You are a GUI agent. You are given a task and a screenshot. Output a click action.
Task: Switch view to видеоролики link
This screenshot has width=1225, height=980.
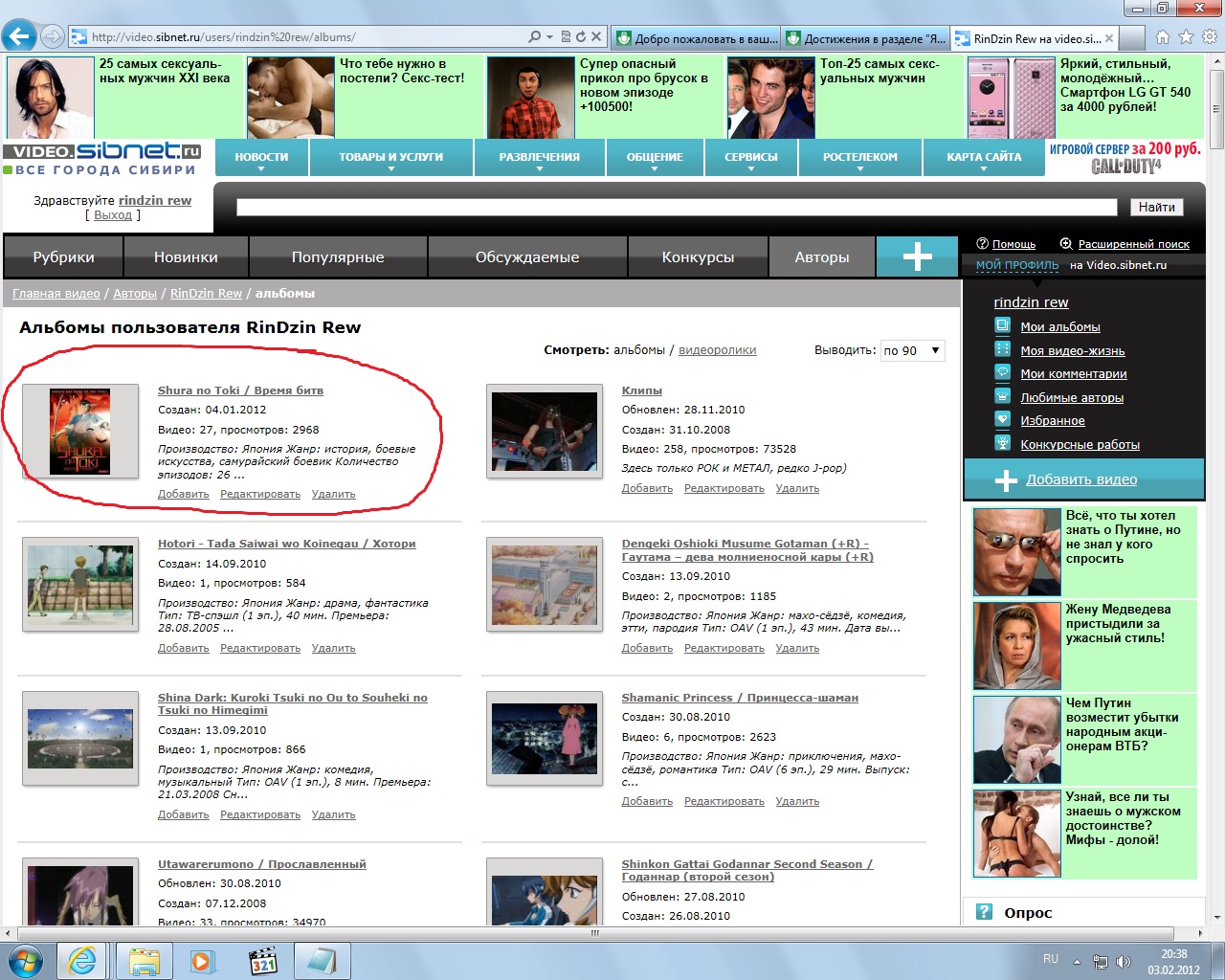(717, 350)
